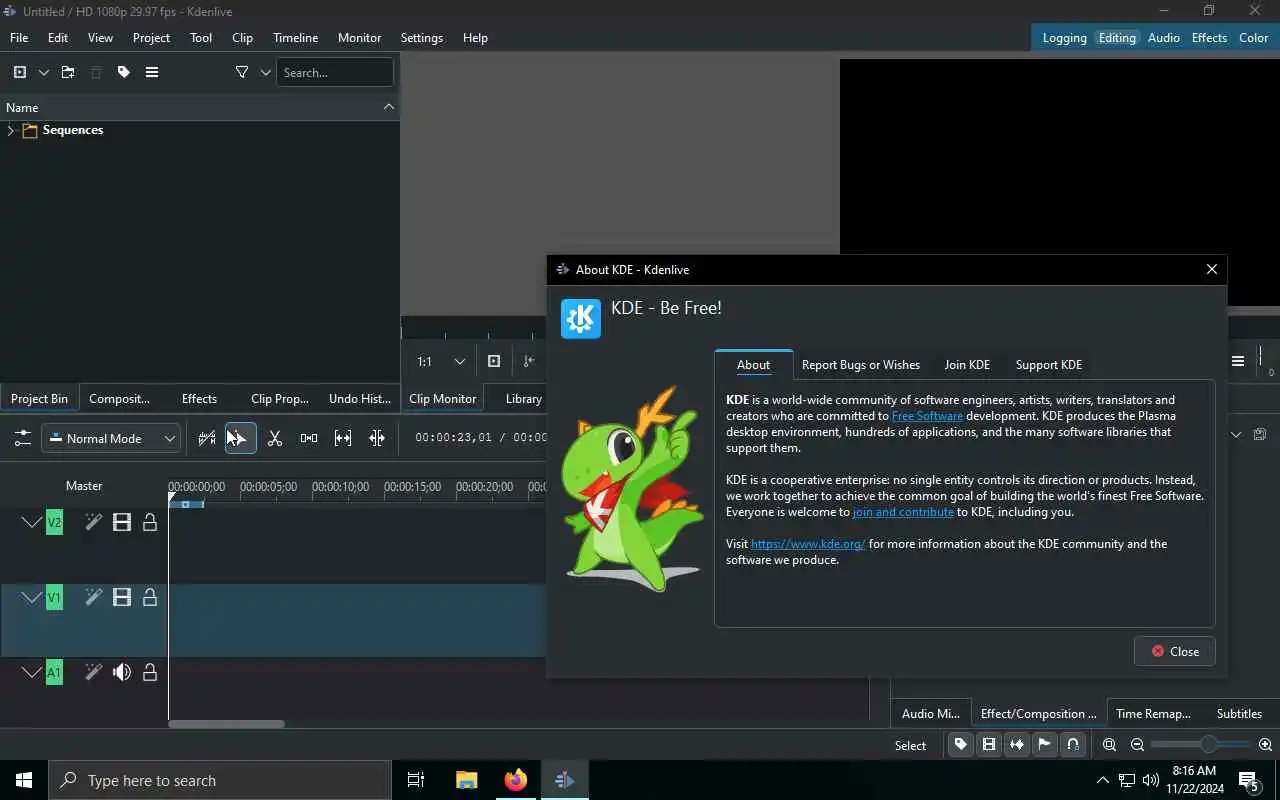Viewport: 1280px width, 800px height.
Task: Click the timeline horizontal scrollbar
Action: tap(226, 724)
